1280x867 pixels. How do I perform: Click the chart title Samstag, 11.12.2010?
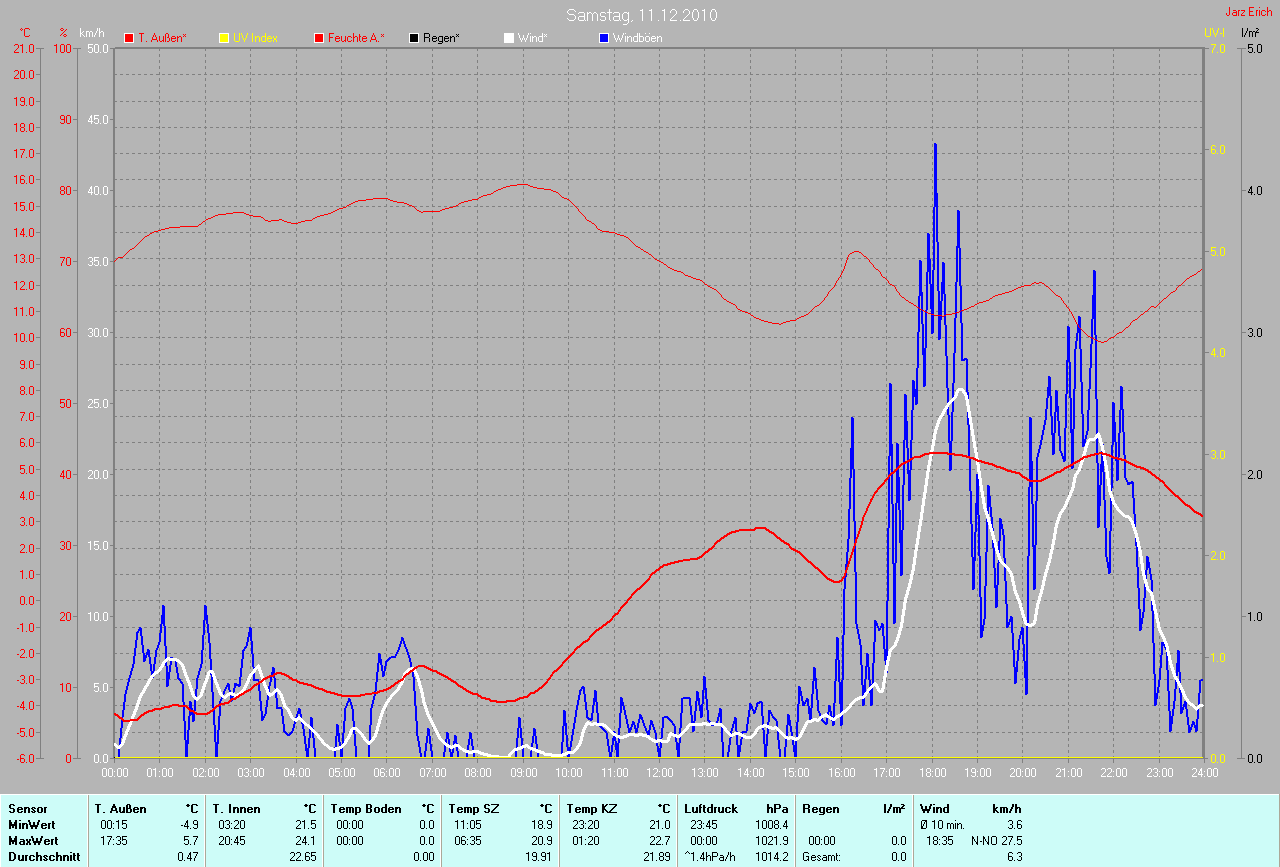coord(641,15)
